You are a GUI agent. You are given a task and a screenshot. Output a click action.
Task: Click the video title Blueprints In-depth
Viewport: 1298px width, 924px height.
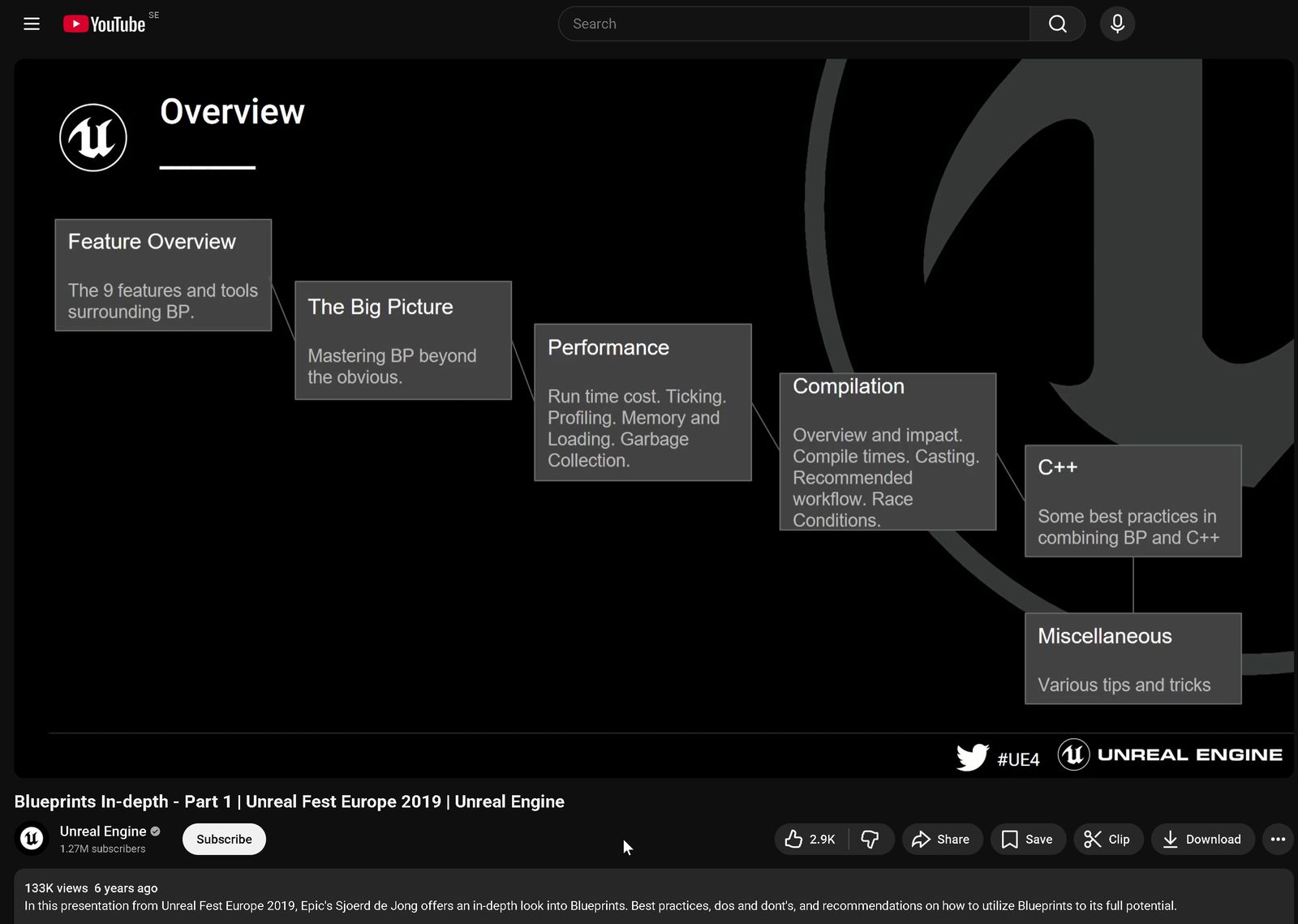[289, 802]
